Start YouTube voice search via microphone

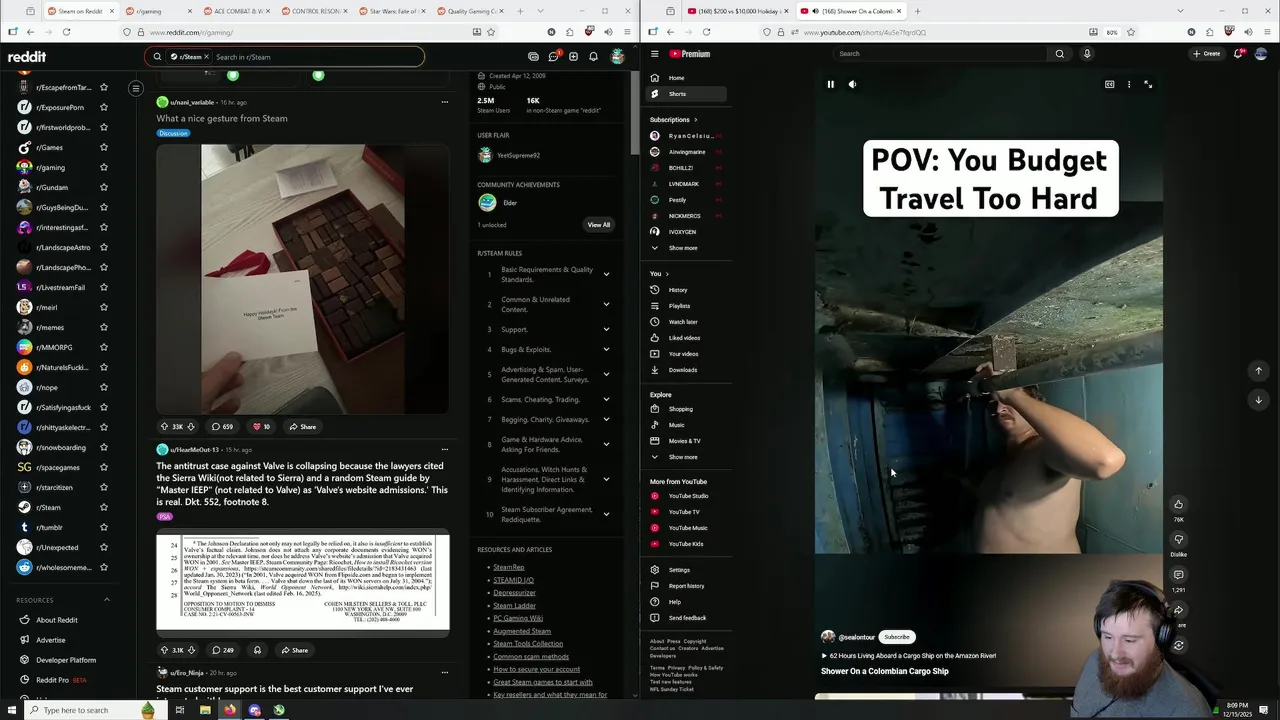click(x=1087, y=54)
